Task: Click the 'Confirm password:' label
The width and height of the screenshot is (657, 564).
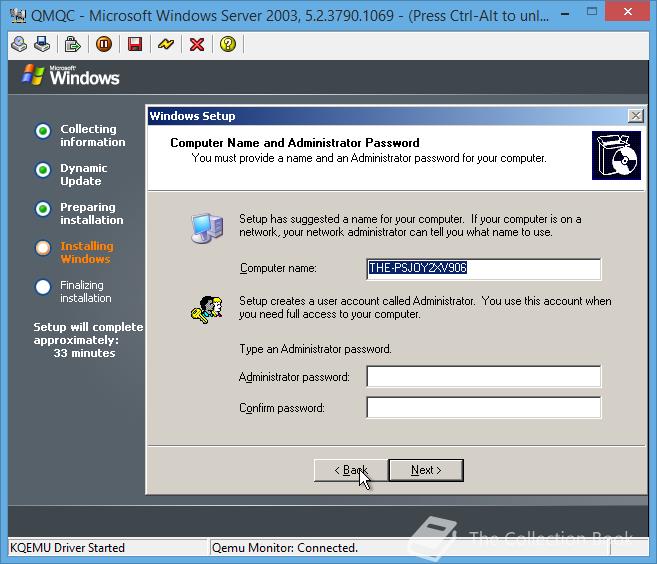Action: tap(282, 408)
